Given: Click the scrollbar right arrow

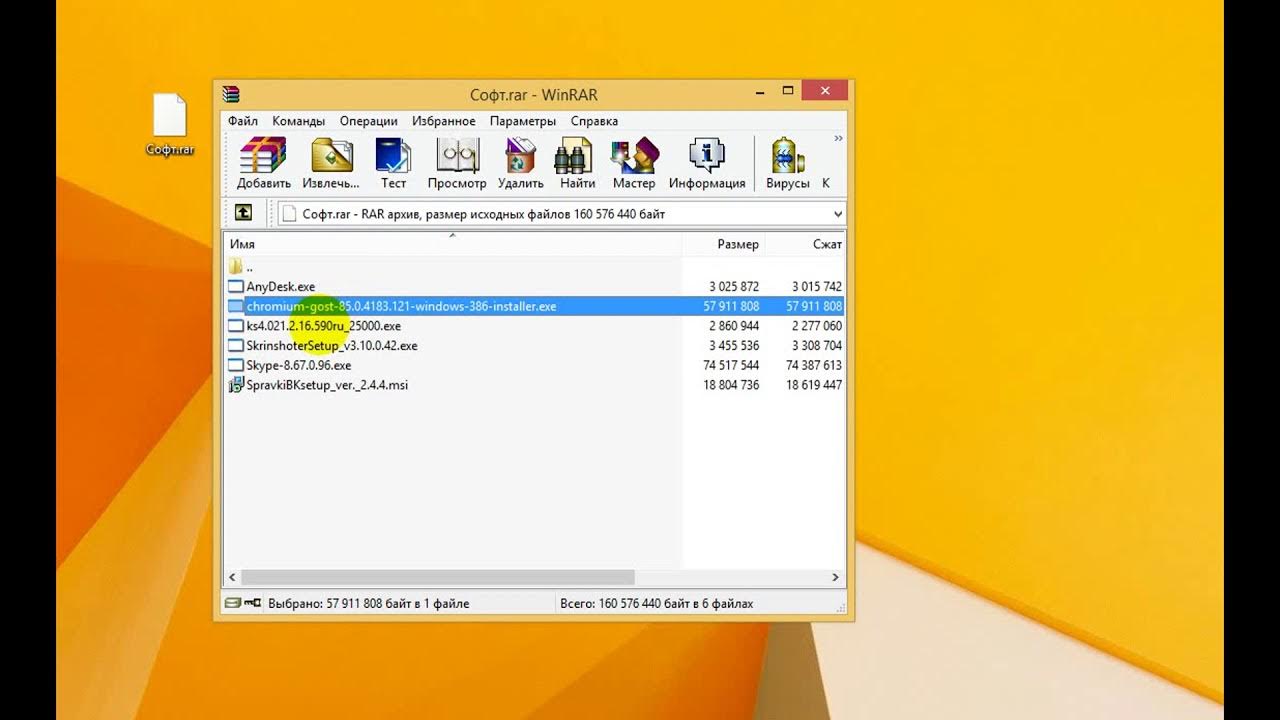Looking at the screenshot, I should pos(837,577).
